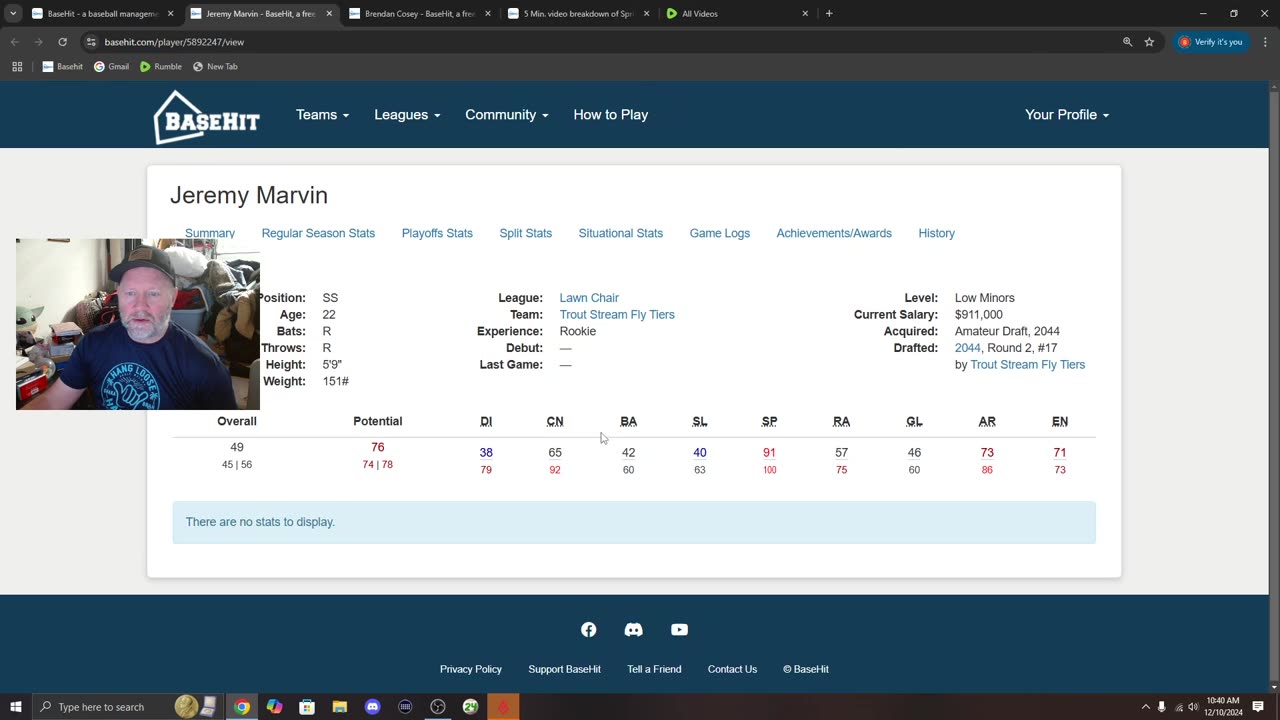This screenshot has width=1280, height=720.
Task: Switch to the Brendan Cosey browser tab
Action: [419, 14]
